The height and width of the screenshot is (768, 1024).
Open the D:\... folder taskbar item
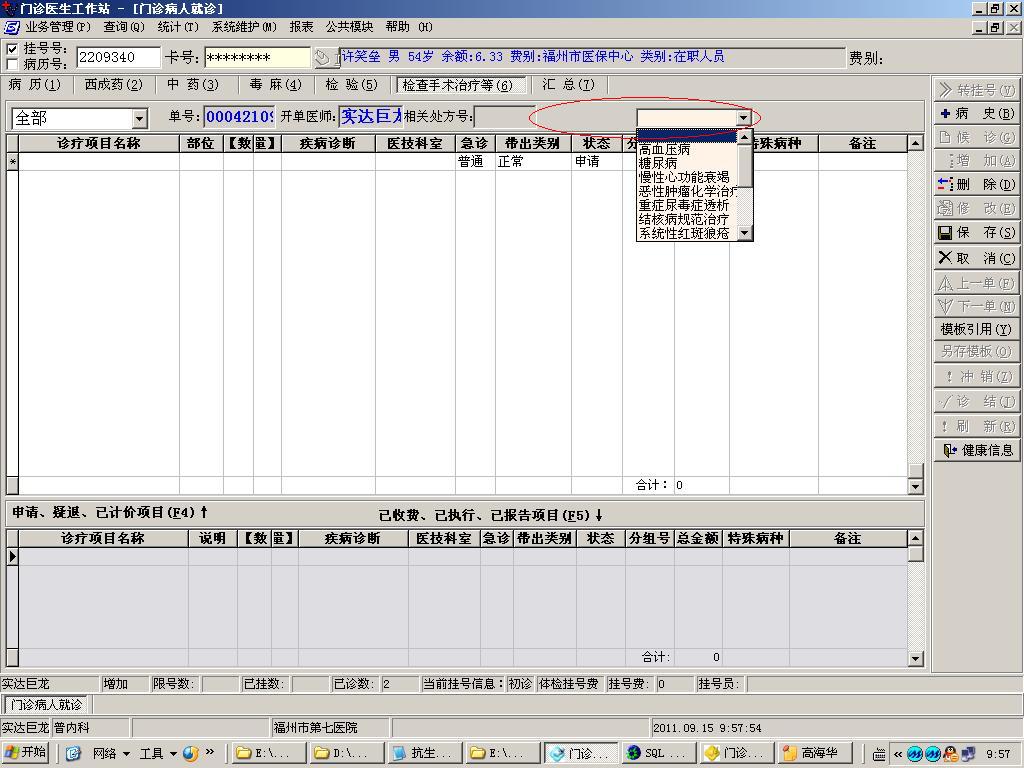coord(345,753)
